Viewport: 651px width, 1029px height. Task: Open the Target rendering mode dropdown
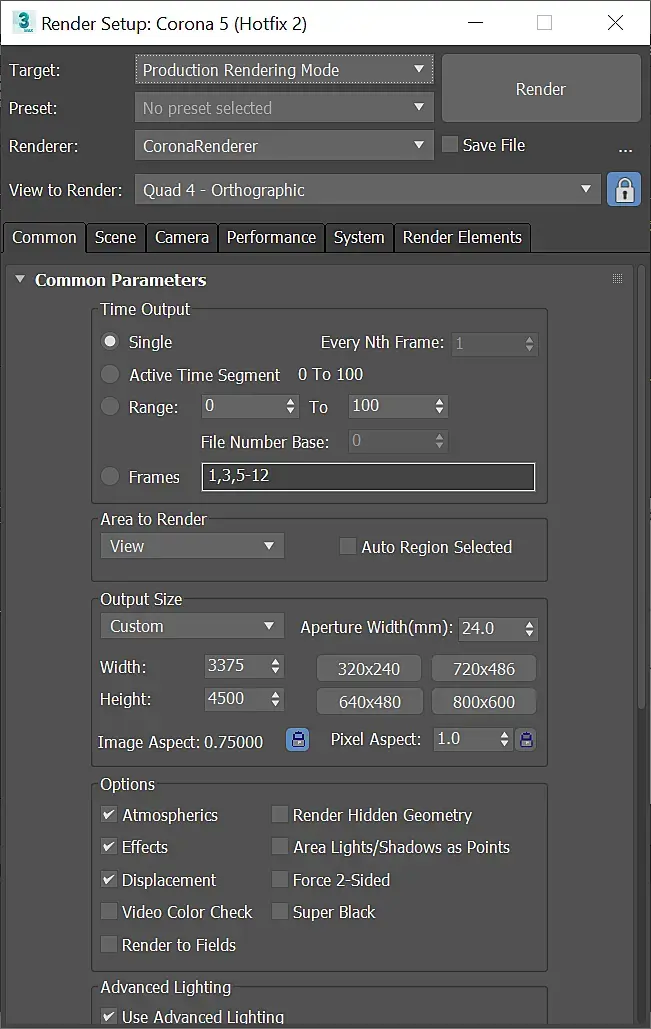pyautogui.click(x=284, y=70)
